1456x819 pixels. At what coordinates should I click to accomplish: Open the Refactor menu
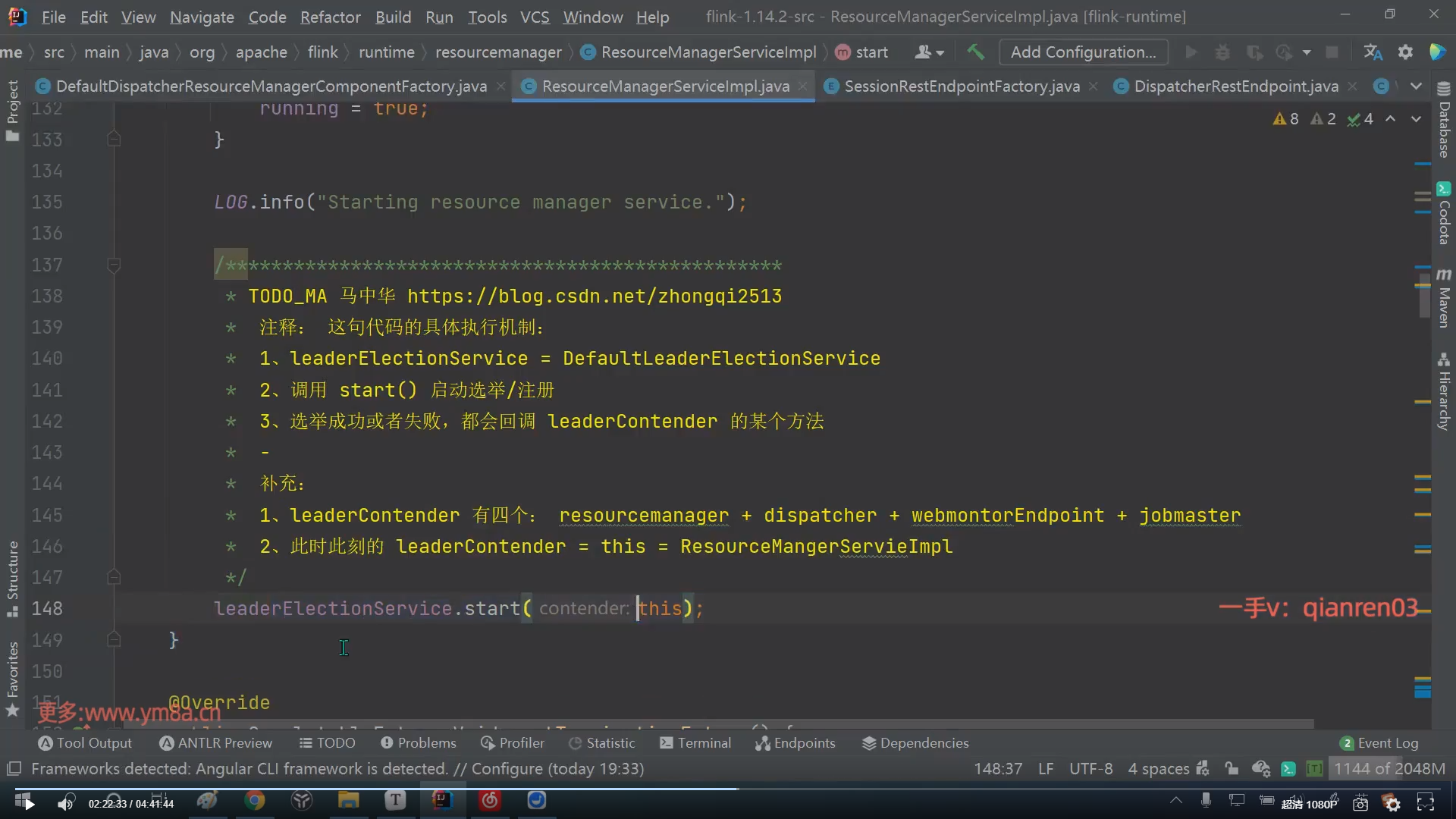point(330,17)
